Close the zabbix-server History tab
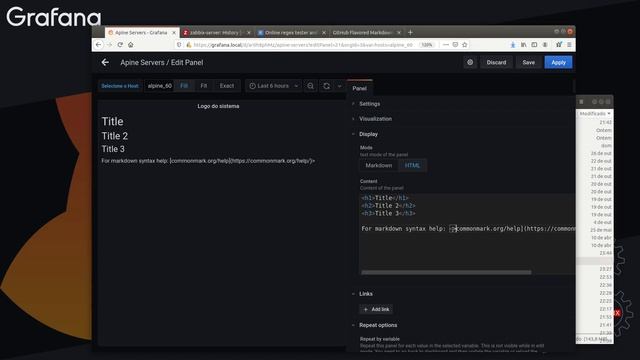Viewport: 640px width, 360px height. (249, 32)
